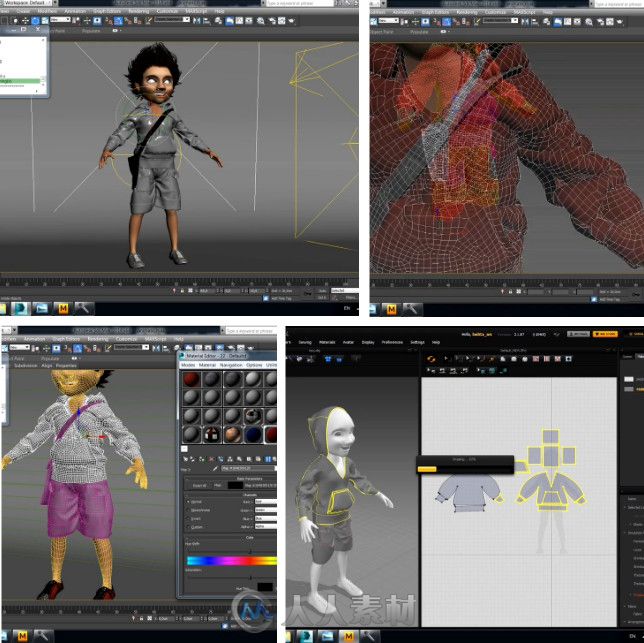Open named selection sets dropdown in bottom-left 3ds Max
The width and height of the screenshot is (644, 643).
point(131,347)
